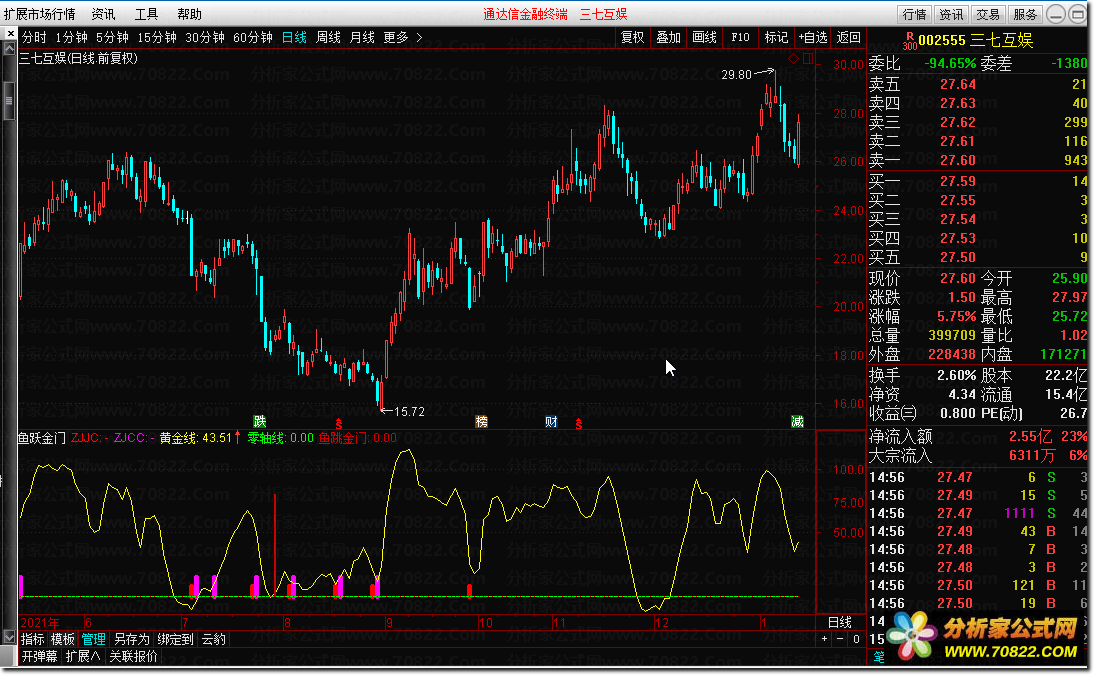Select the 15分钟 period
1096x676 pixels.
point(157,38)
